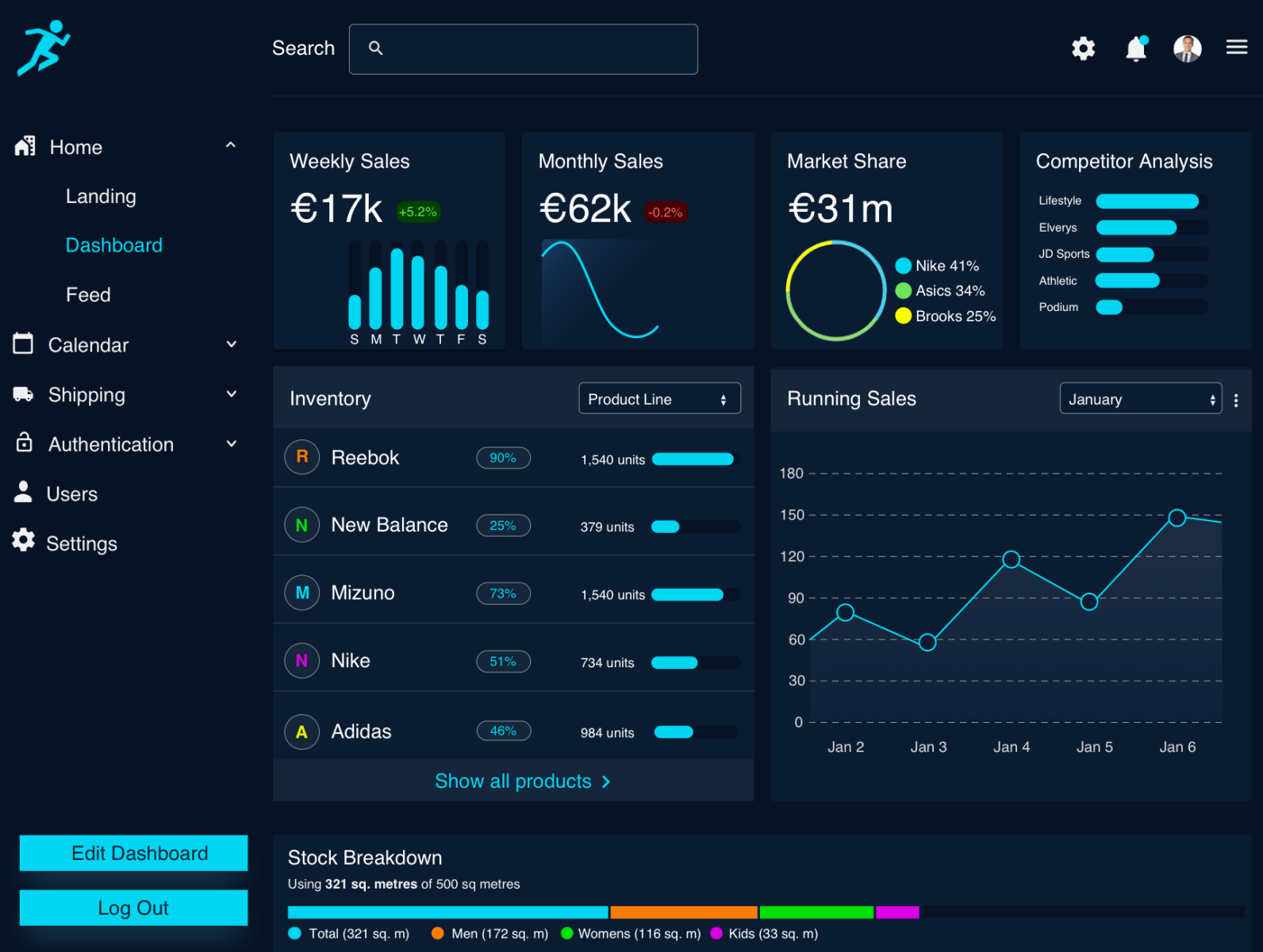Click the New Balance N avatar icon

(x=301, y=525)
